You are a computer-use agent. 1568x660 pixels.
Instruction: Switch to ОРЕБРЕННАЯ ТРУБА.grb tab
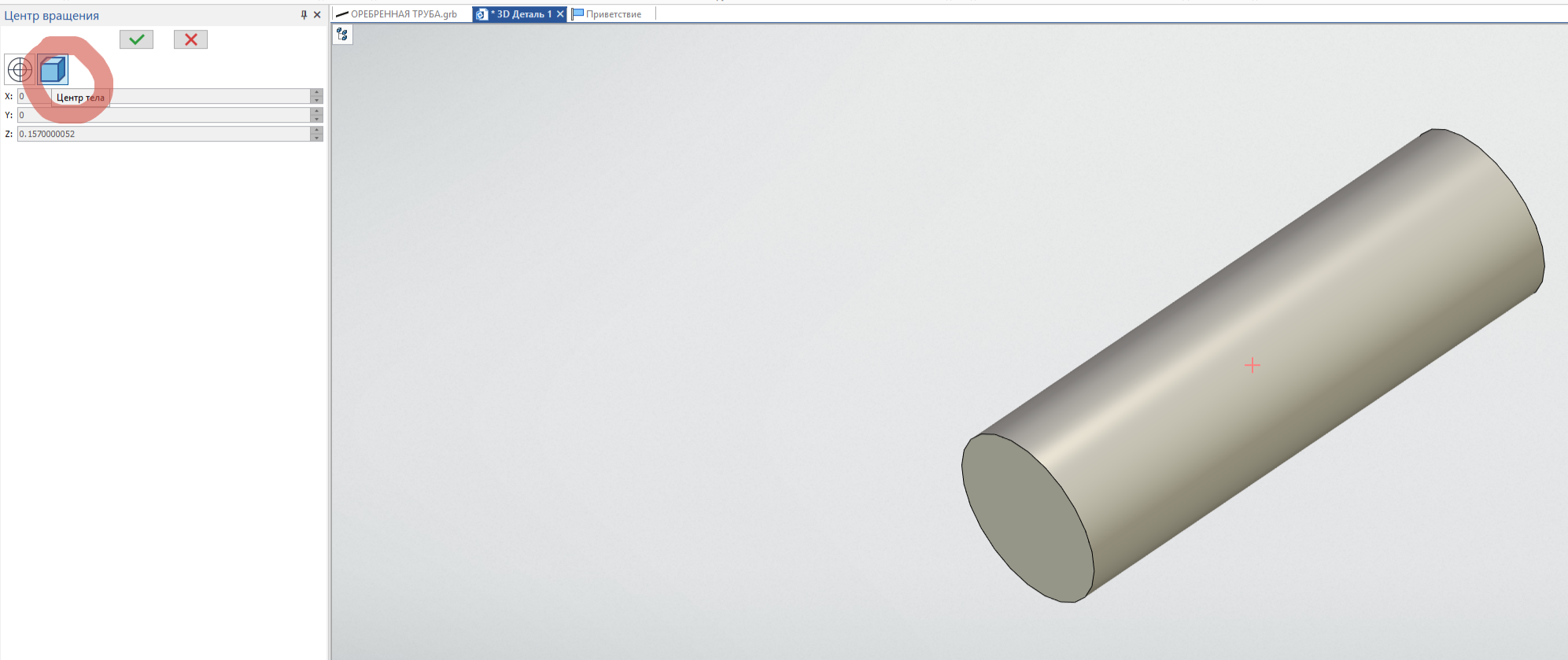(403, 14)
